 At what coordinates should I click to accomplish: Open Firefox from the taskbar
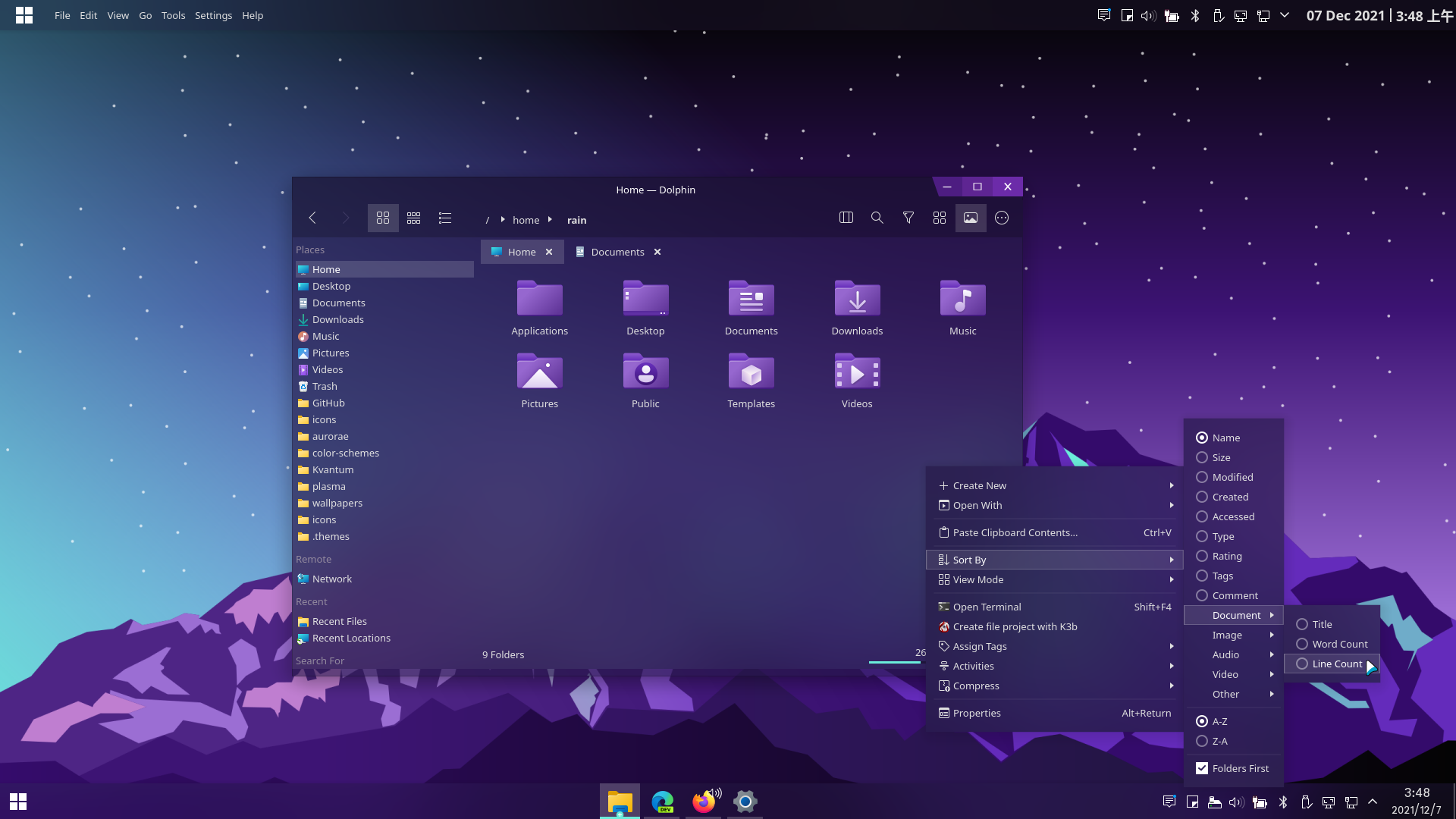click(704, 802)
